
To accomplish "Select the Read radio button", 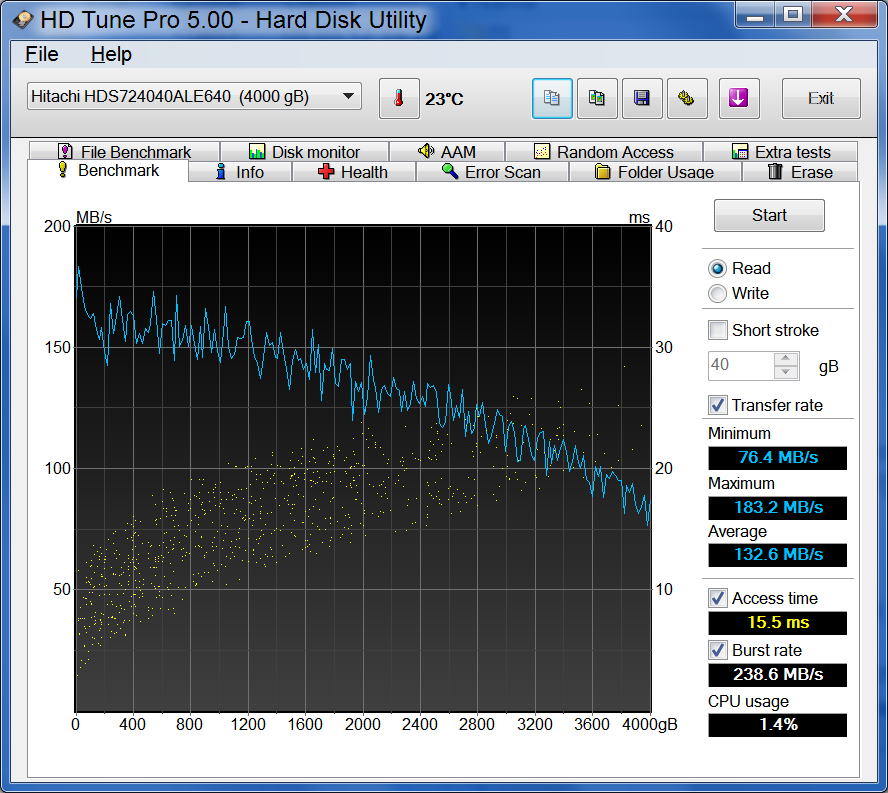I will 717,268.
